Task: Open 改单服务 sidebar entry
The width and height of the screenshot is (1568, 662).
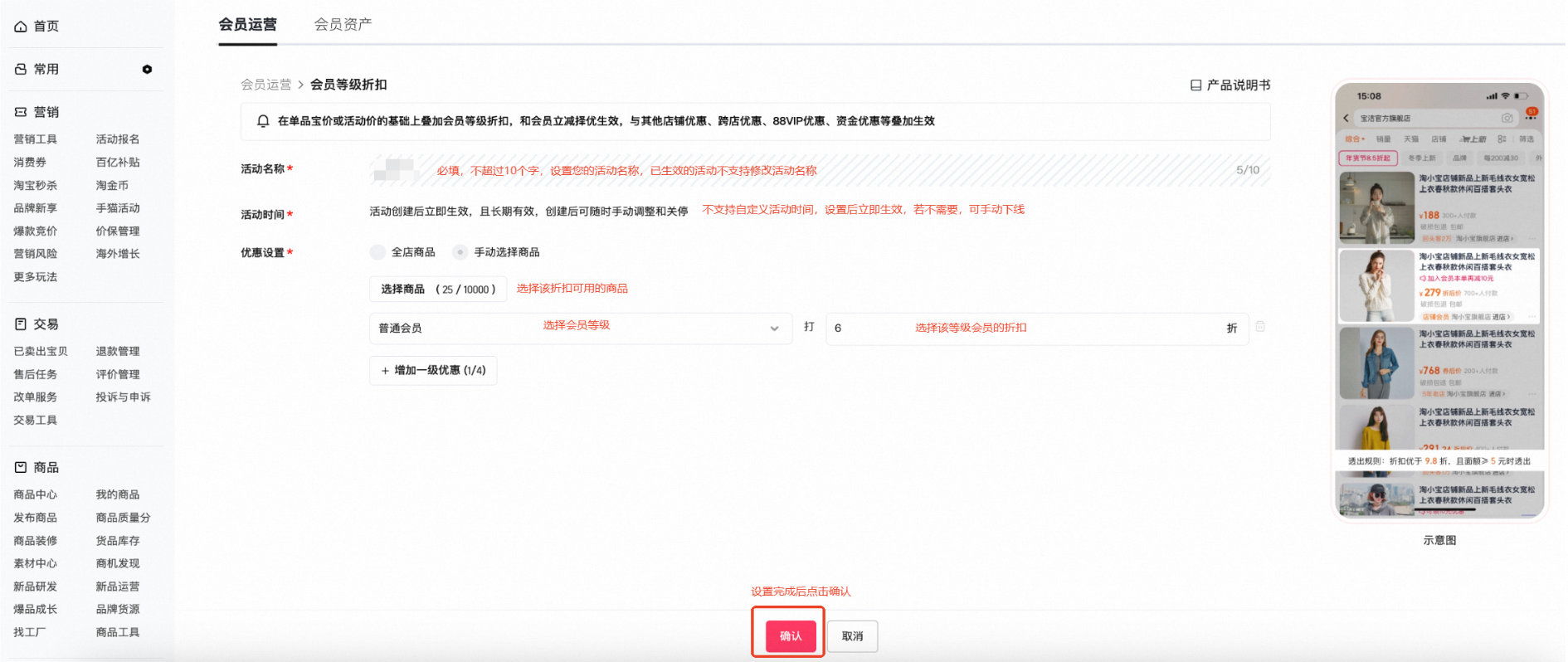Action: [x=36, y=397]
